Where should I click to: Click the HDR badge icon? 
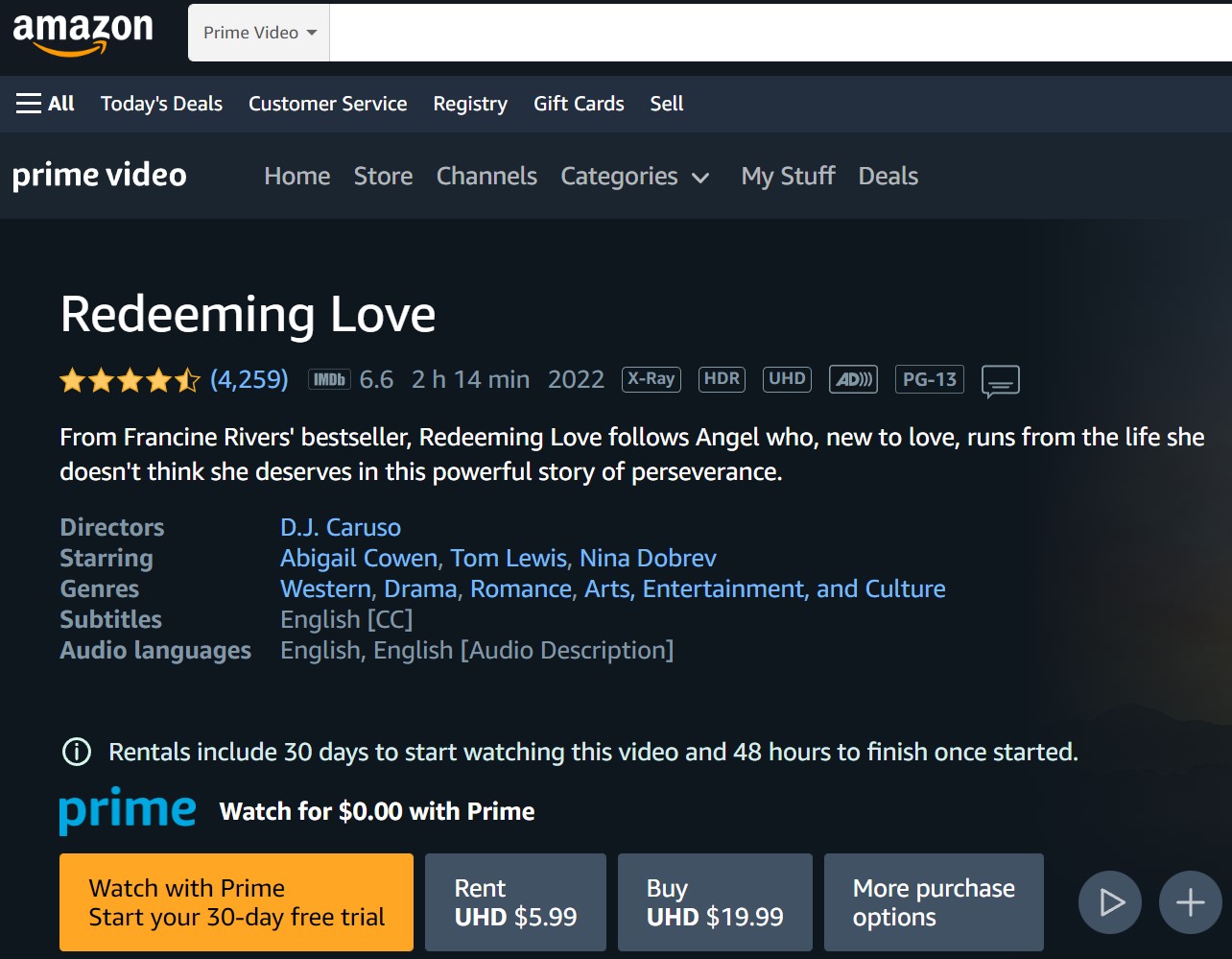[x=722, y=379]
